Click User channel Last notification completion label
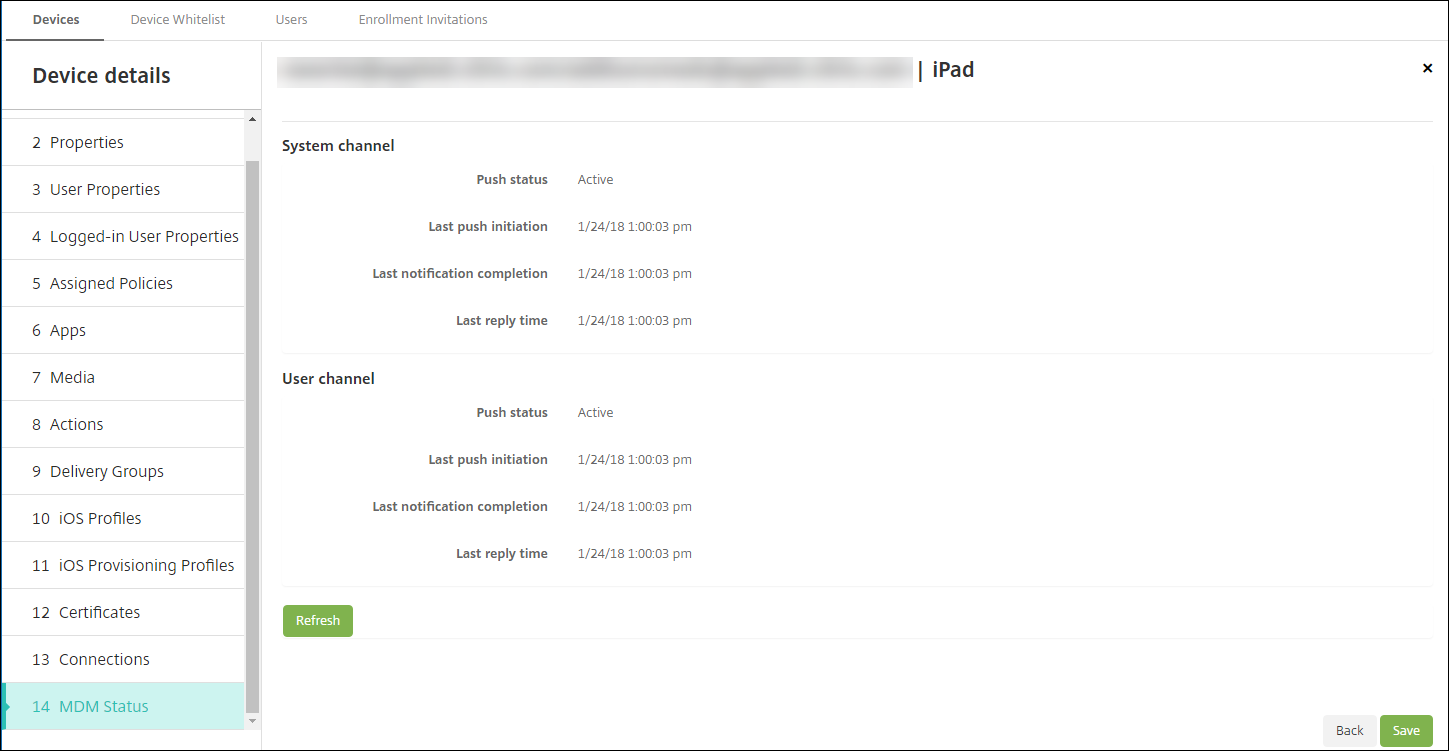The width and height of the screenshot is (1449, 751). pos(460,507)
